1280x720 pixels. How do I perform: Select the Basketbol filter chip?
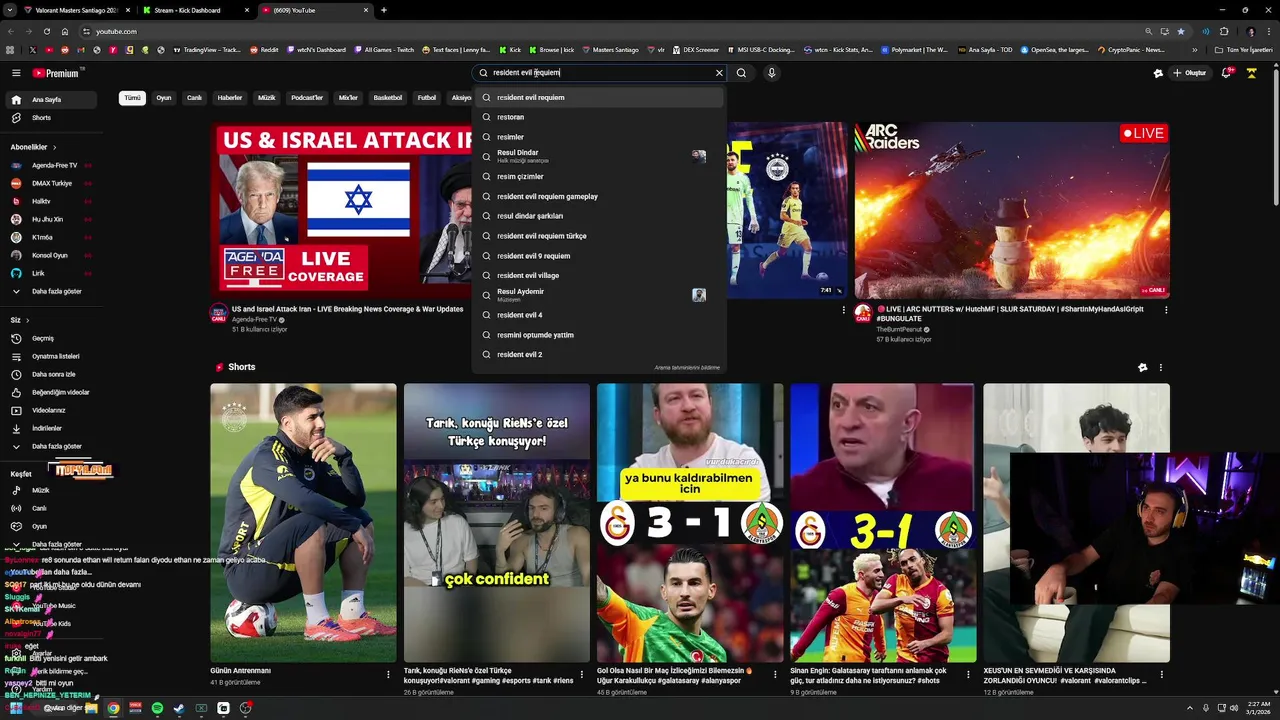pos(388,98)
